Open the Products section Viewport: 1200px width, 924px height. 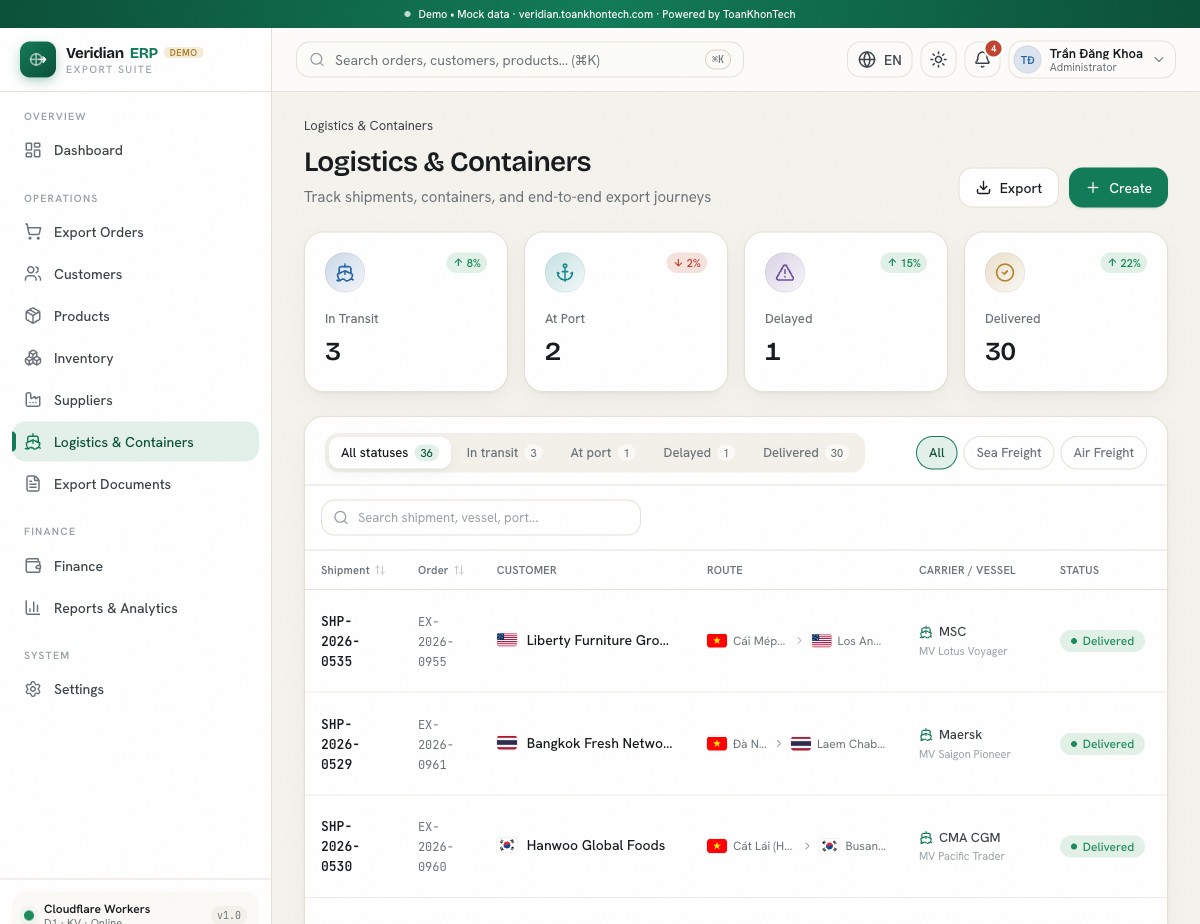pos(135,316)
